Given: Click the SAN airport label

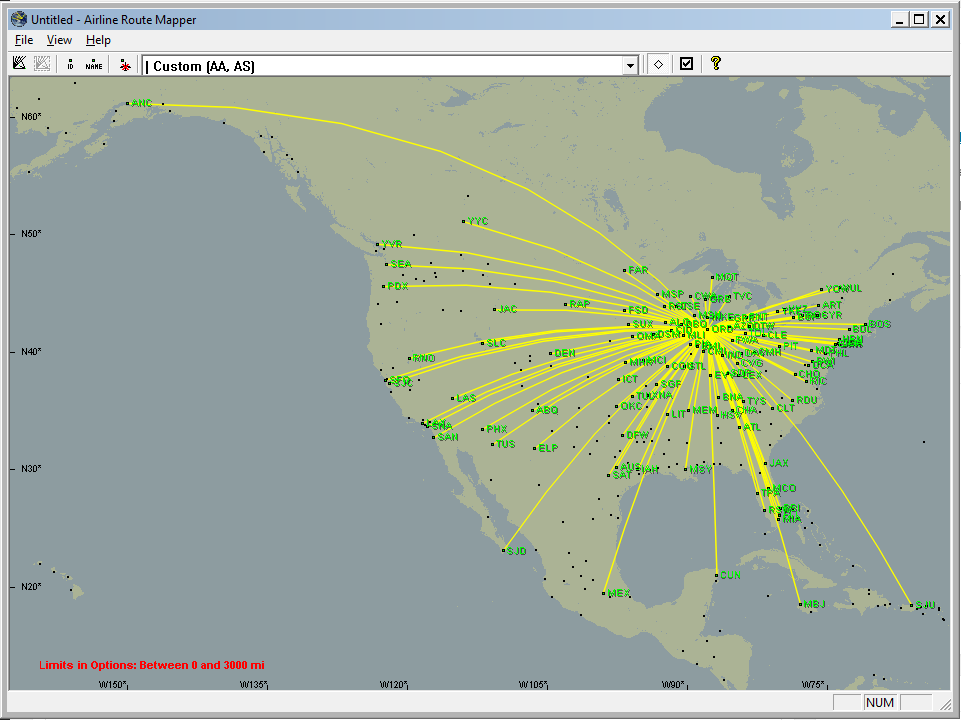Looking at the screenshot, I should (448, 438).
